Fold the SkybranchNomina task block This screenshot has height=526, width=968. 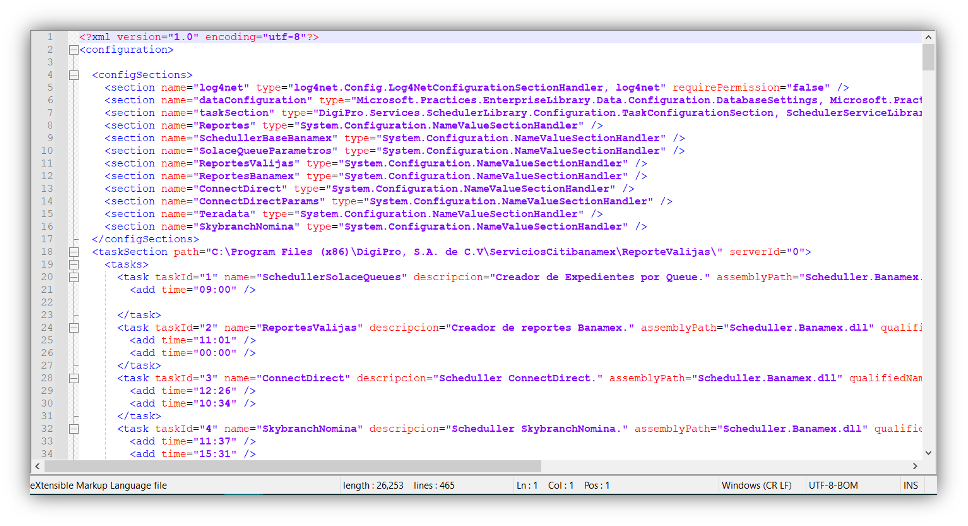click(x=73, y=428)
